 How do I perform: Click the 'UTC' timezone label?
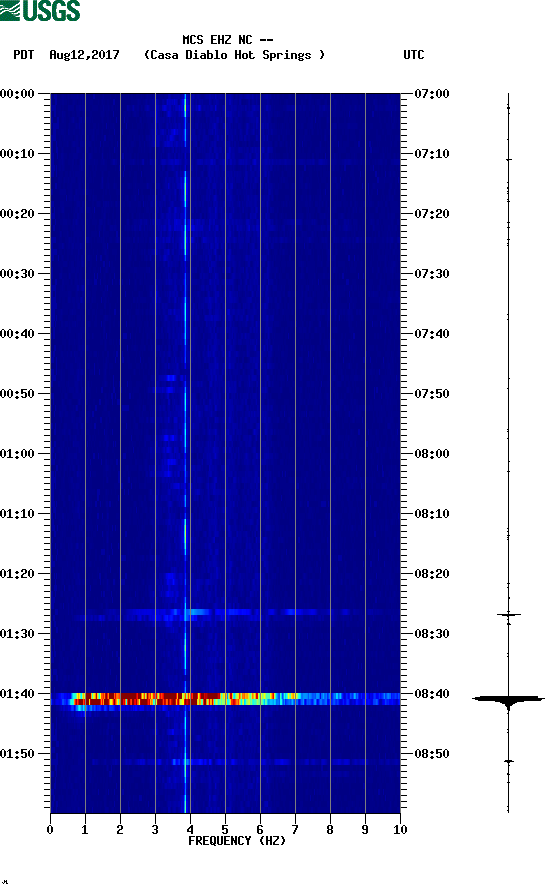(x=414, y=55)
